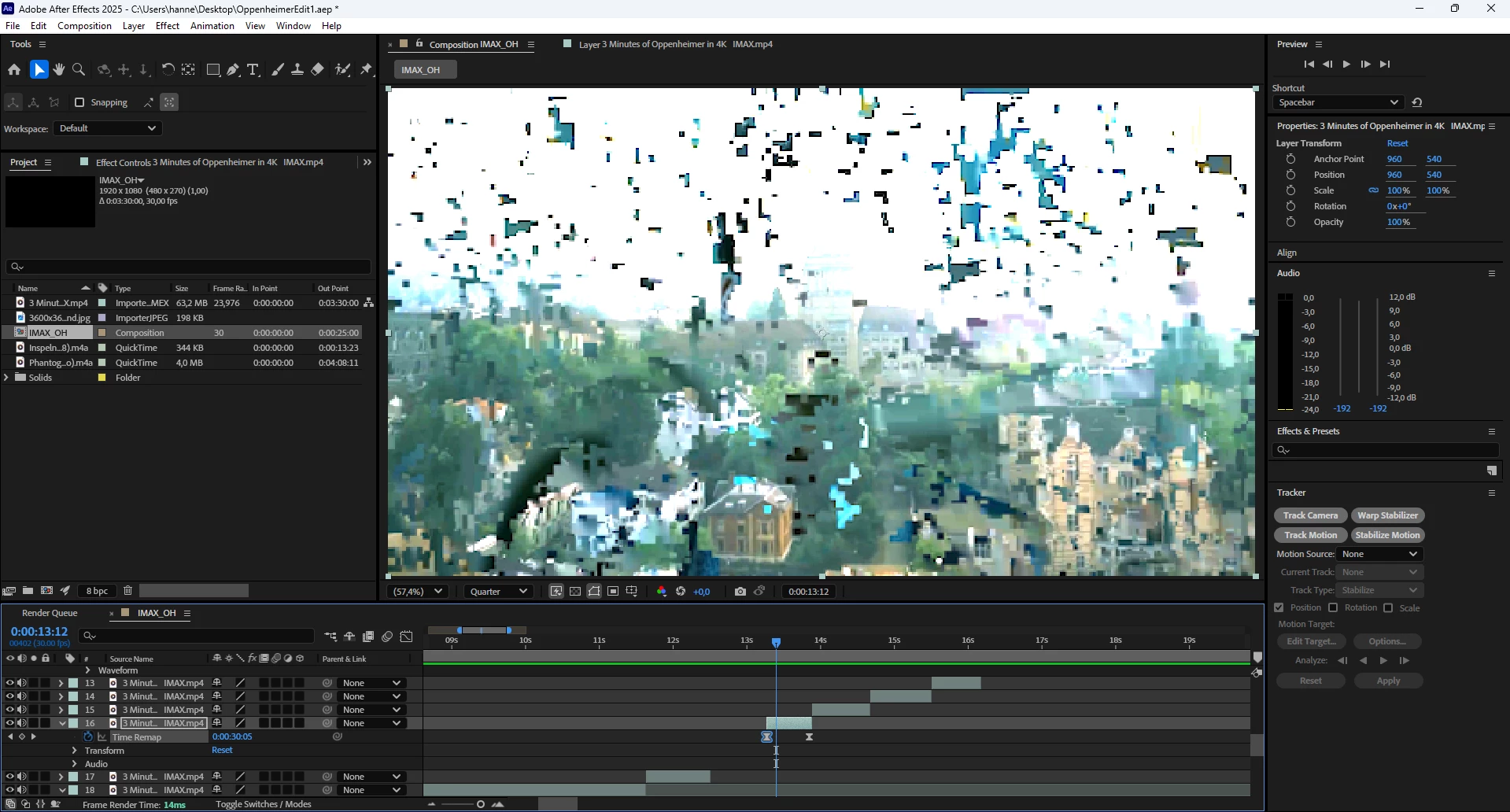
Task: Select the Rectangle shape tool
Action: pyautogui.click(x=212, y=70)
